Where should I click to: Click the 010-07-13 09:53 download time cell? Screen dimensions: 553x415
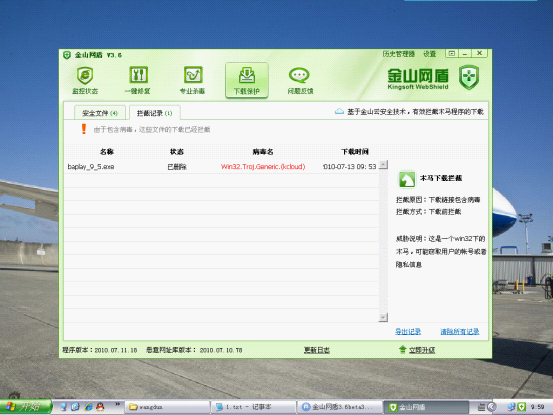tap(350, 167)
